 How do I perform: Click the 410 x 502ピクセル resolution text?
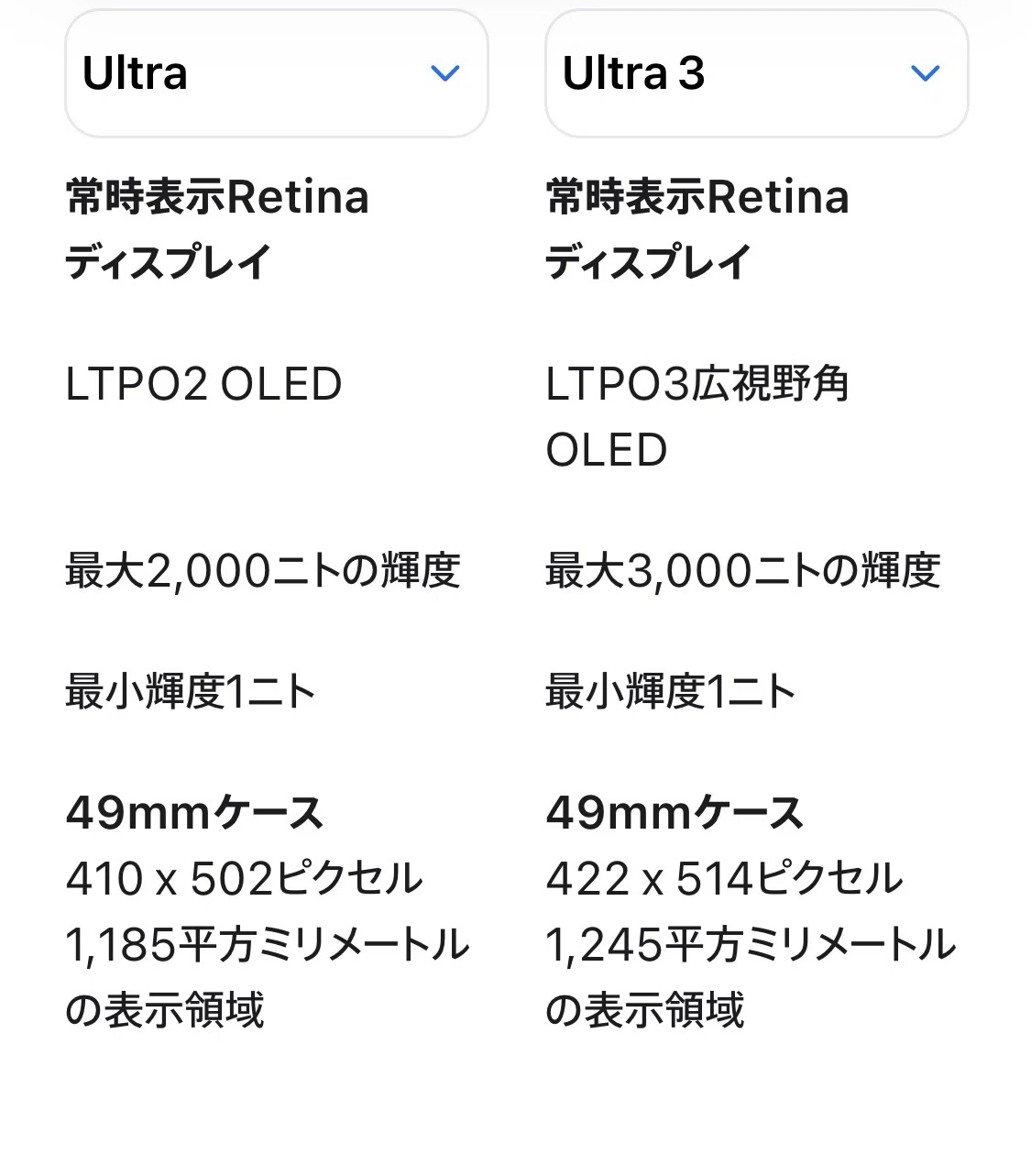click(244, 878)
